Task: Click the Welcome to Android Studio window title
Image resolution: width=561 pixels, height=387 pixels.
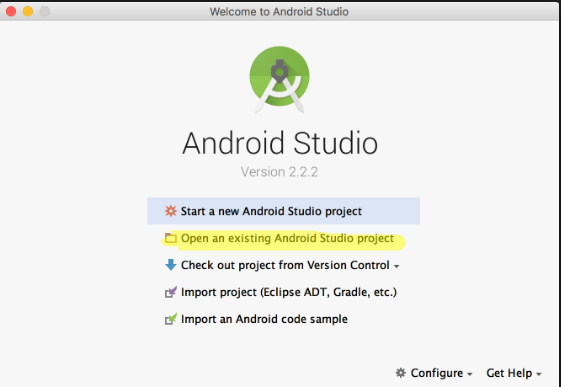Action: (x=279, y=11)
